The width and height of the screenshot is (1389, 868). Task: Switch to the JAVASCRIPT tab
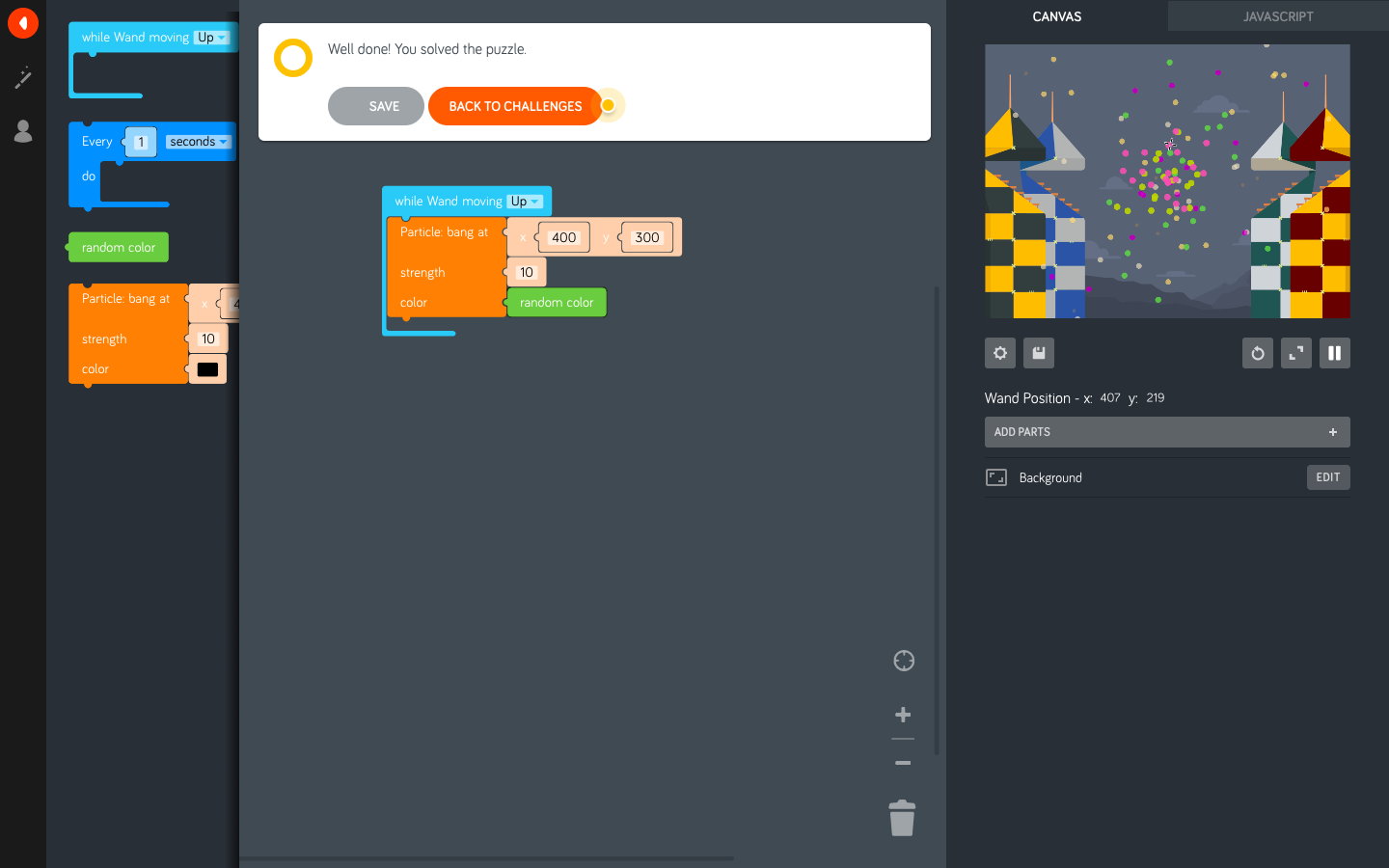tap(1278, 16)
